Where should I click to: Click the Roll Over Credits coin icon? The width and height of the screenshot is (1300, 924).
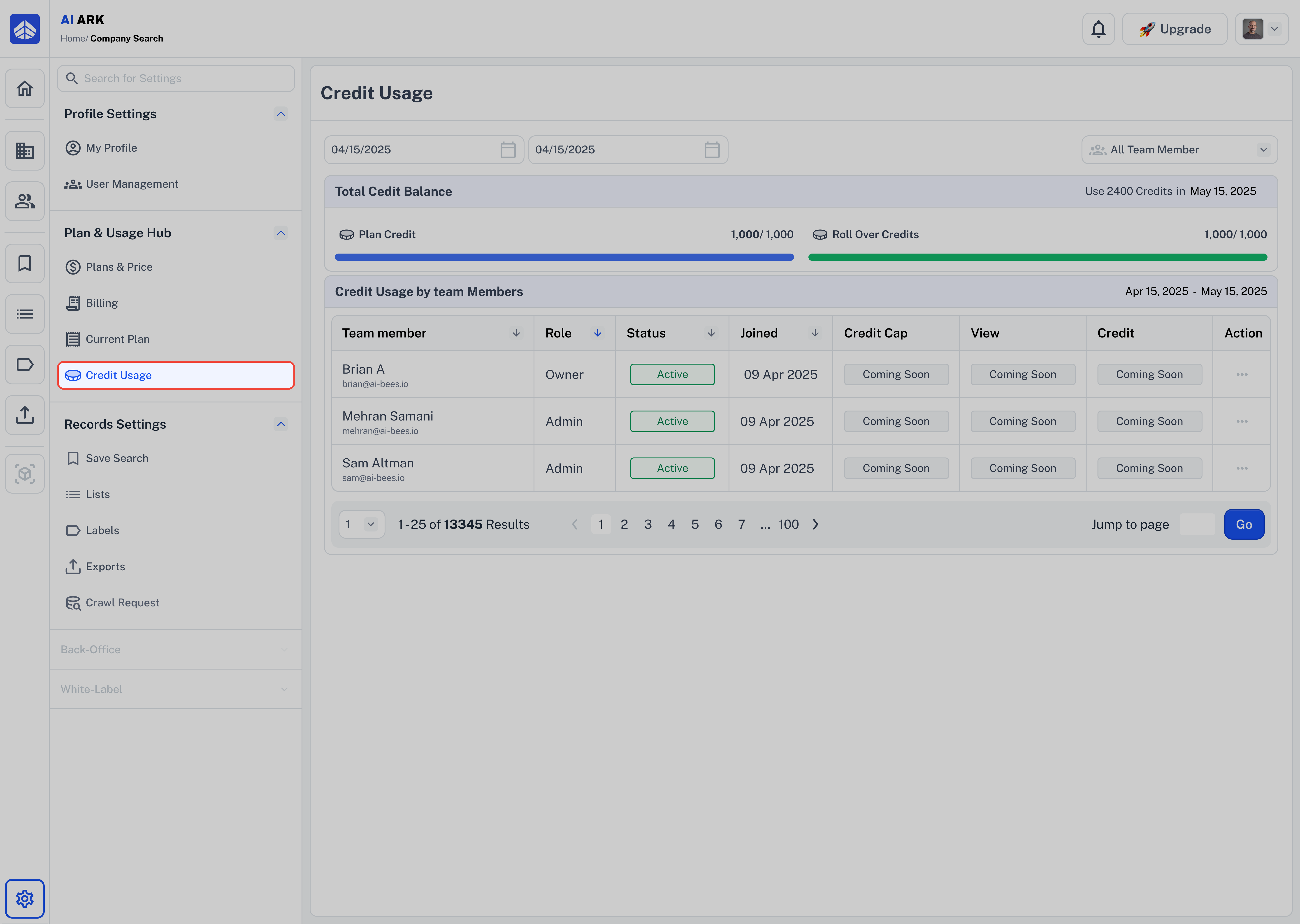(x=820, y=234)
